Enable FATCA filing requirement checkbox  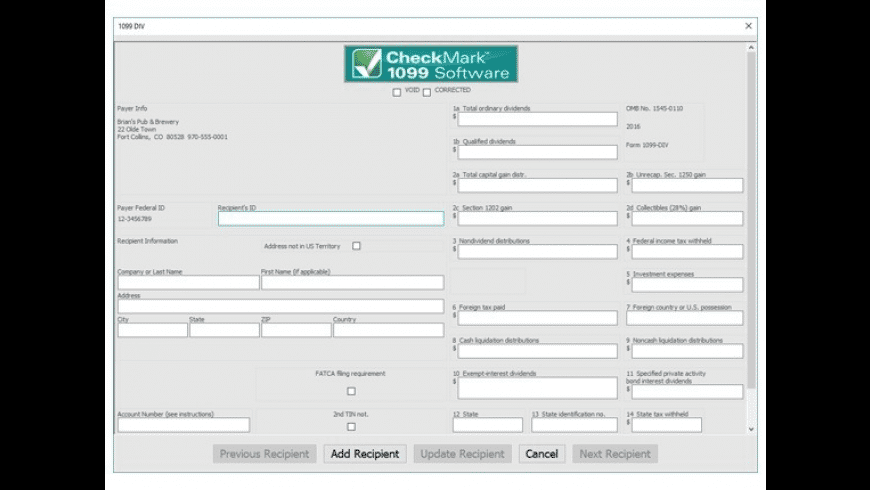click(x=351, y=391)
